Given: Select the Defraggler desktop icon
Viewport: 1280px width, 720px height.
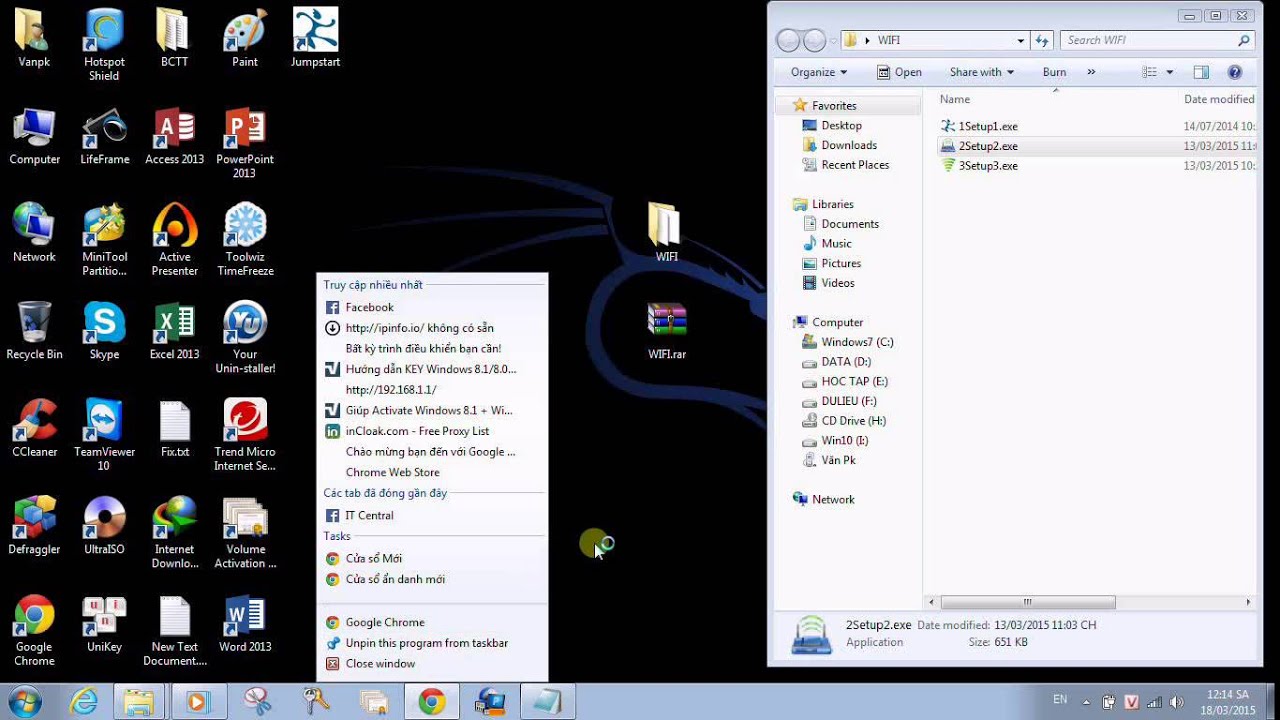Looking at the screenshot, I should pos(34,526).
